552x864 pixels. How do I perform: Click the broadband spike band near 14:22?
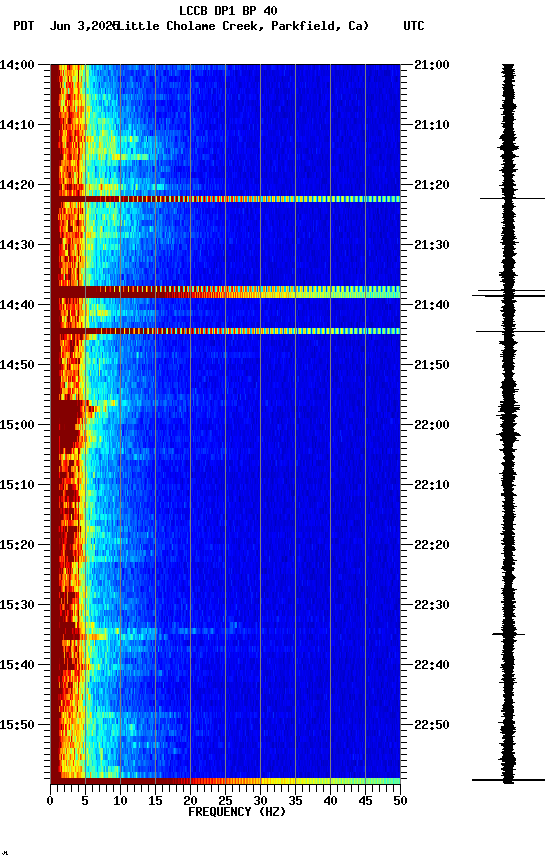point(225,199)
